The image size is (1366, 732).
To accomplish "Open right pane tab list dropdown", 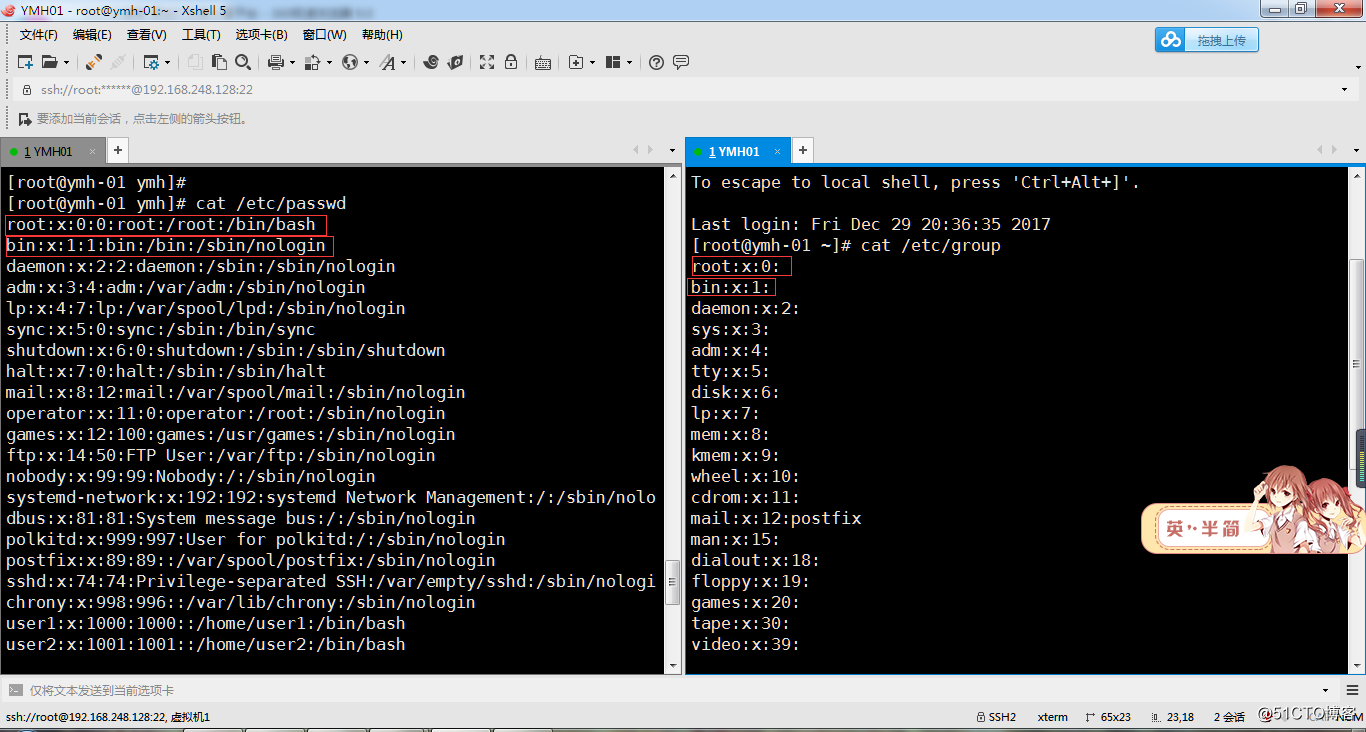I will pos(1357,151).
